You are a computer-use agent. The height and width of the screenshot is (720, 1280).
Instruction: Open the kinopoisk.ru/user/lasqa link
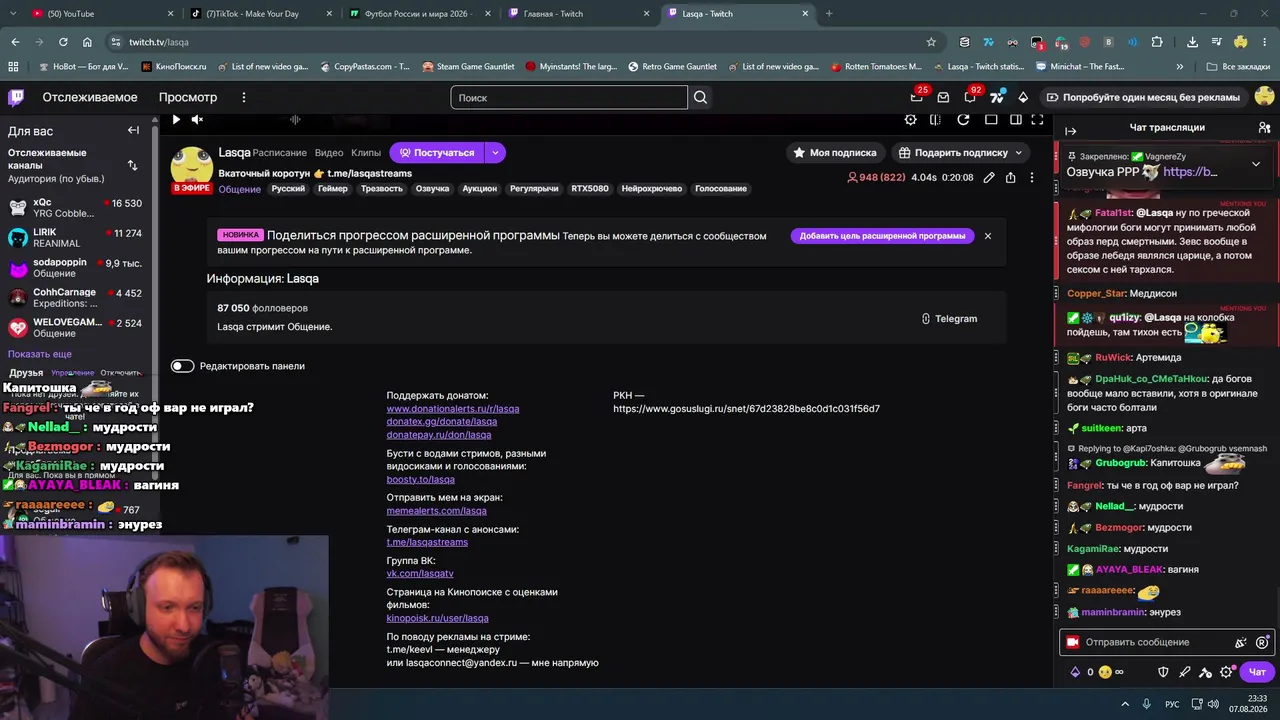pos(438,618)
